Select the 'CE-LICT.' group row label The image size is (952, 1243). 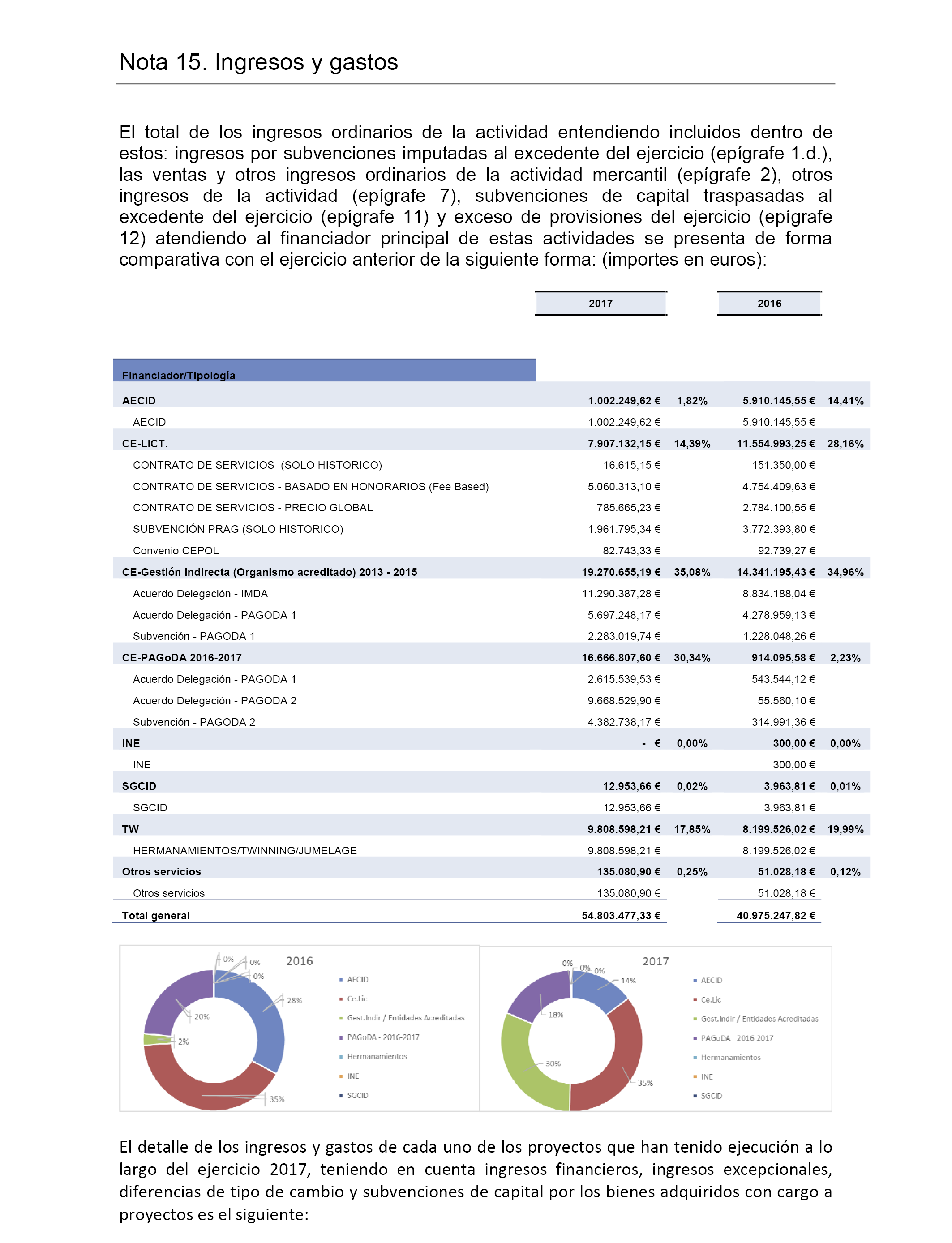pyautogui.click(x=145, y=444)
